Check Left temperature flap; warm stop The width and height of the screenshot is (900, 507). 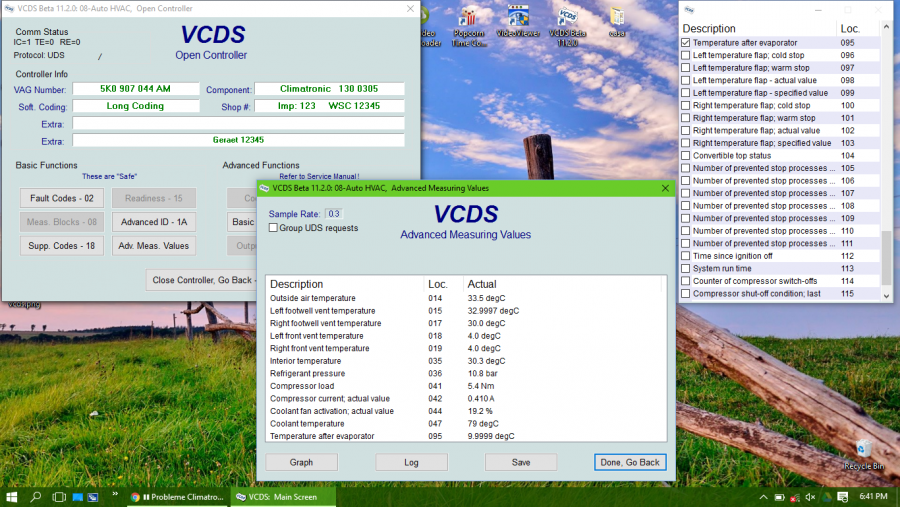click(x=685, y=68)
